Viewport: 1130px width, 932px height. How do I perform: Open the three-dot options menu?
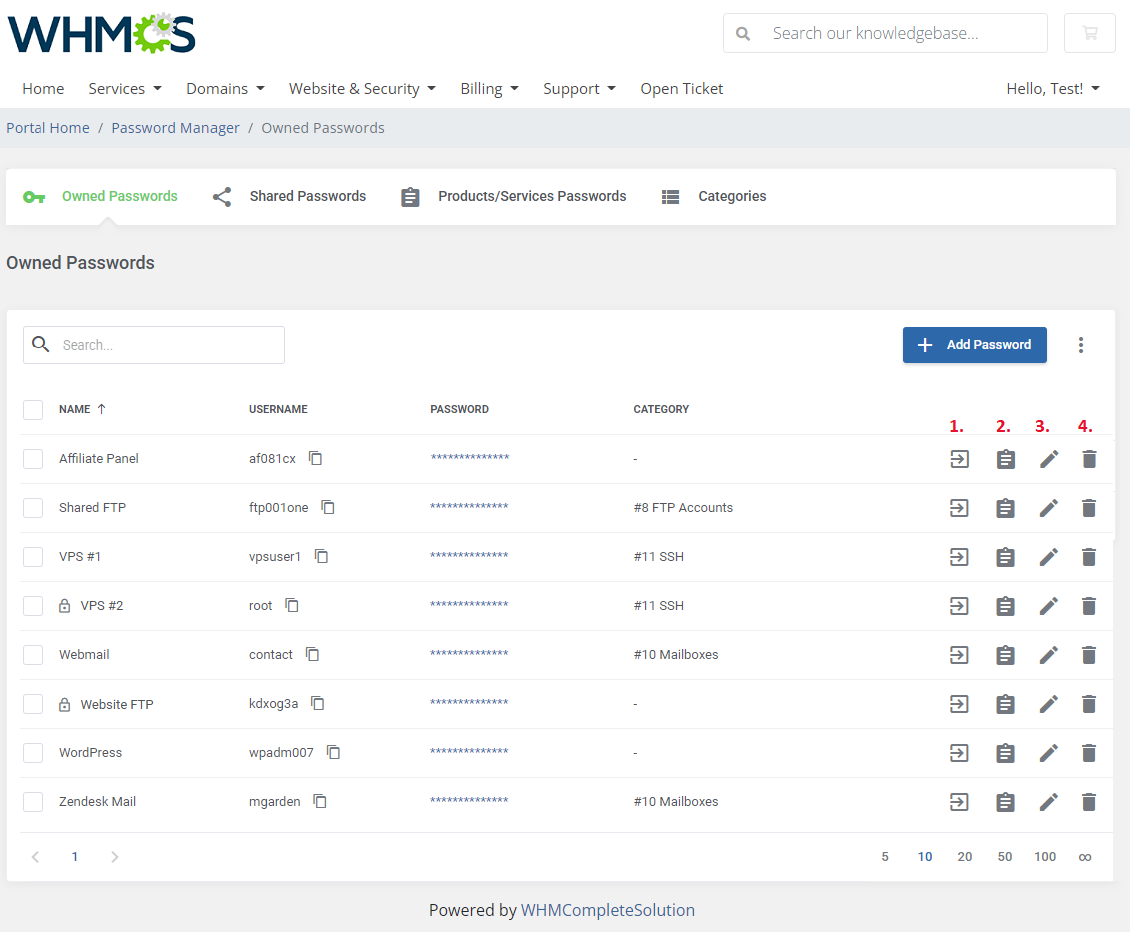[1080, 345]
